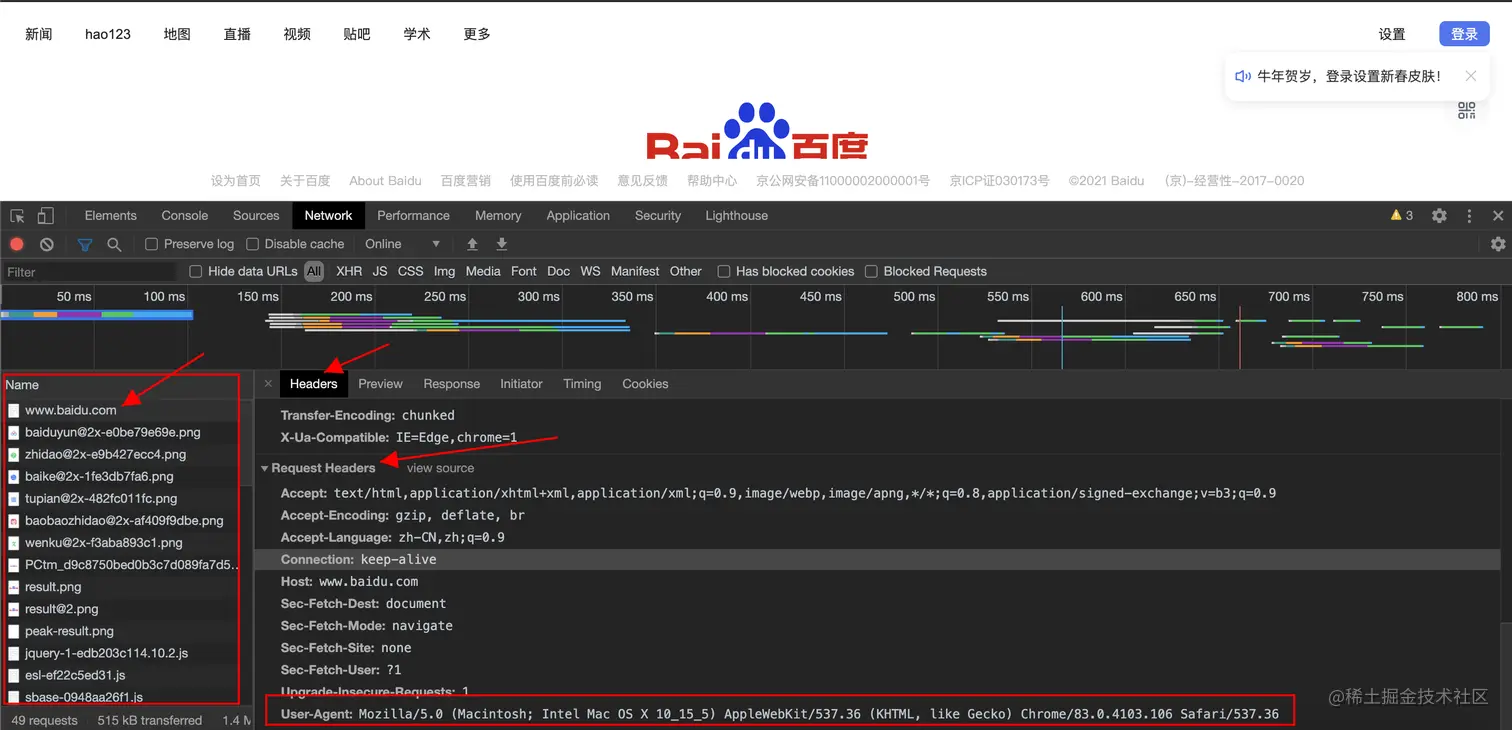Open the Online throttling dropdown

(x=402, y=244)
